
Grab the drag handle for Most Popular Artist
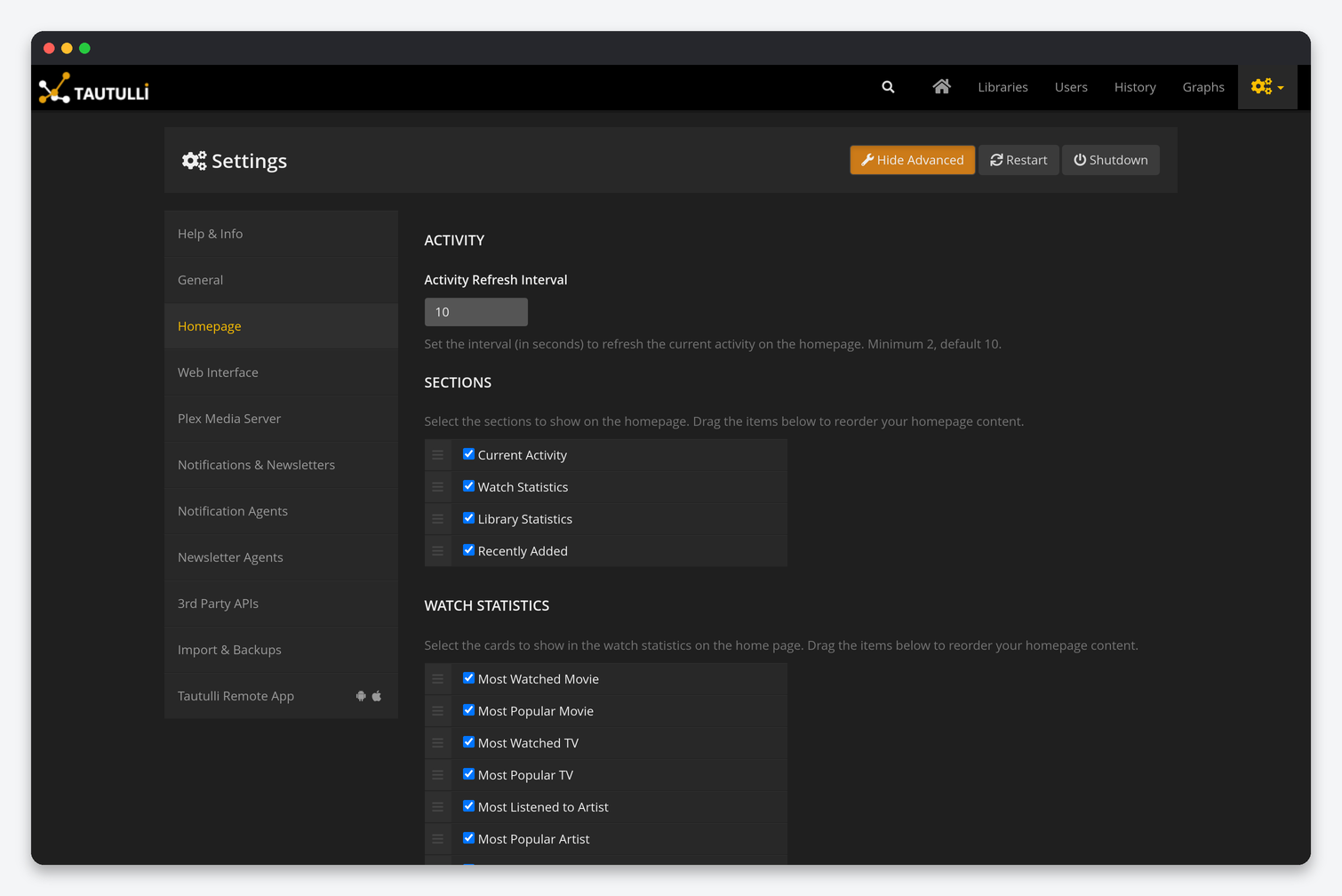[x=437, y=839]
